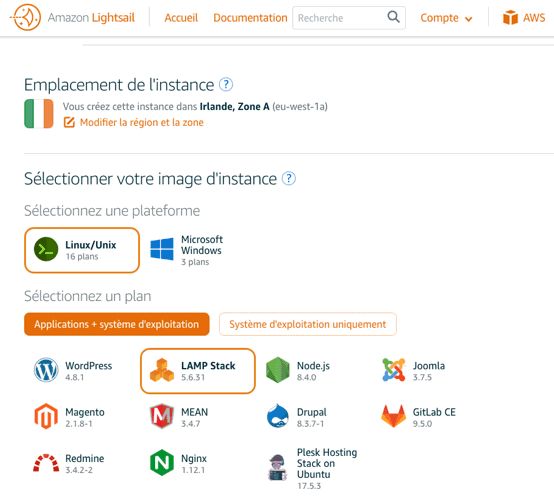The width and height of the screenshot is (554, 500).
Task: Select the Redmine red arch icon
Action: pyautogui.click(x=46, y=463)
